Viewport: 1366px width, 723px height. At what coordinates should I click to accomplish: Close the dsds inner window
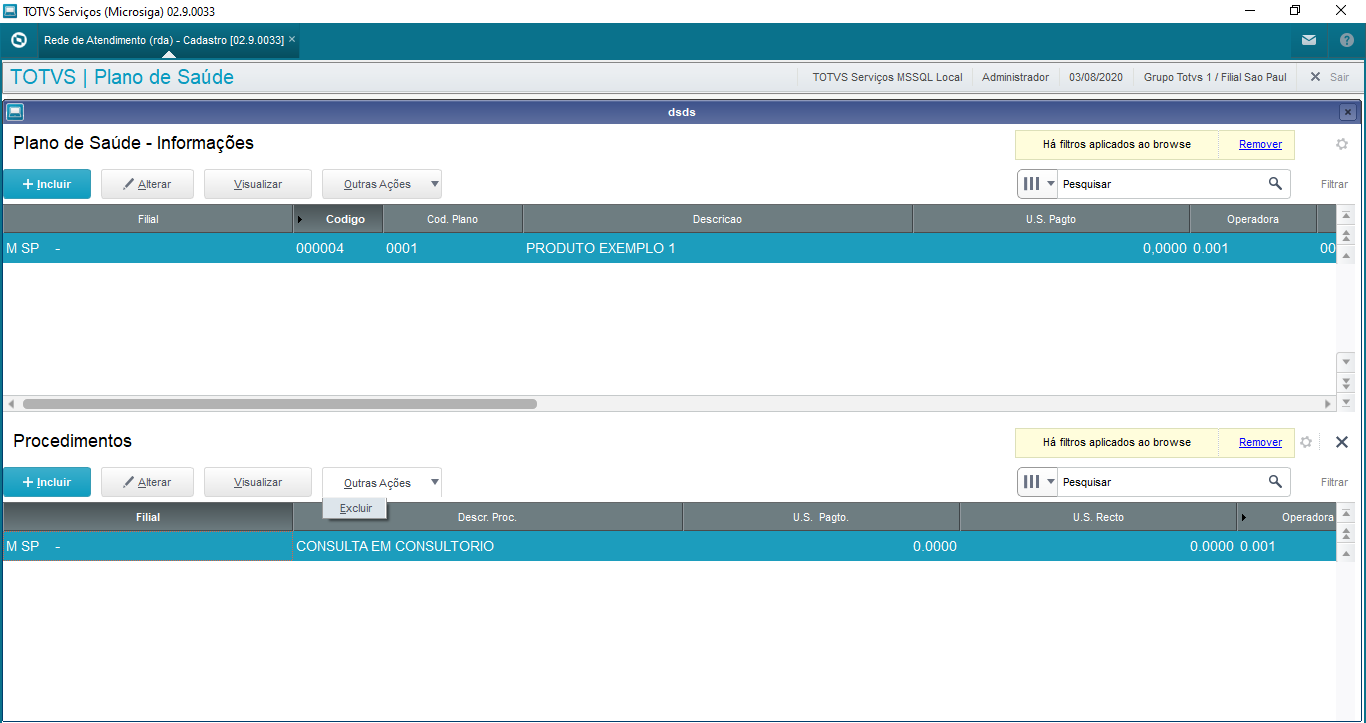(1348, 112)
